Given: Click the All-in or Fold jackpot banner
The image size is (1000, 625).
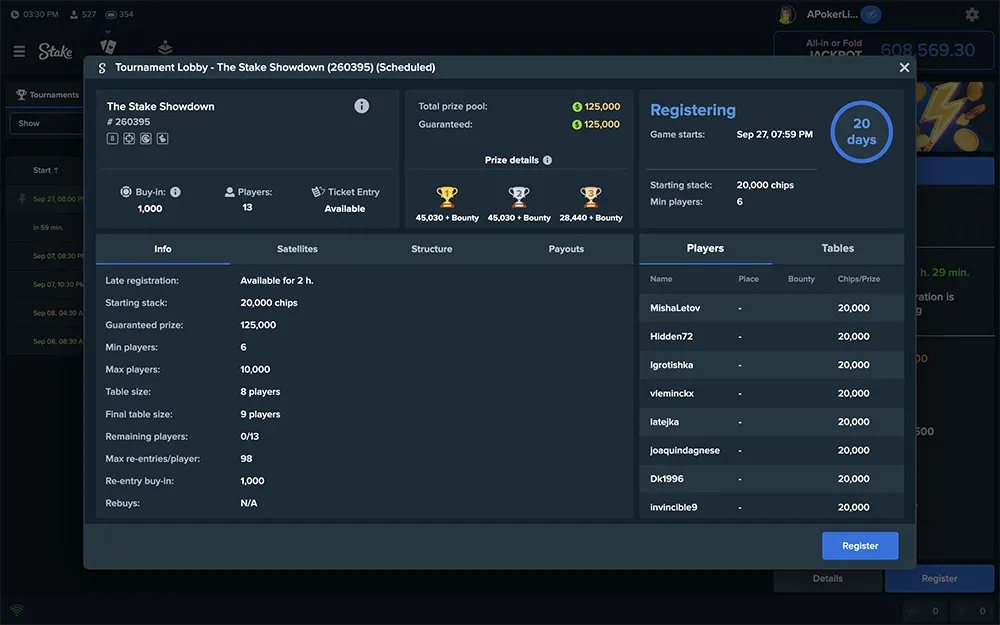Looking at the screenshot, I should point(883,49).
